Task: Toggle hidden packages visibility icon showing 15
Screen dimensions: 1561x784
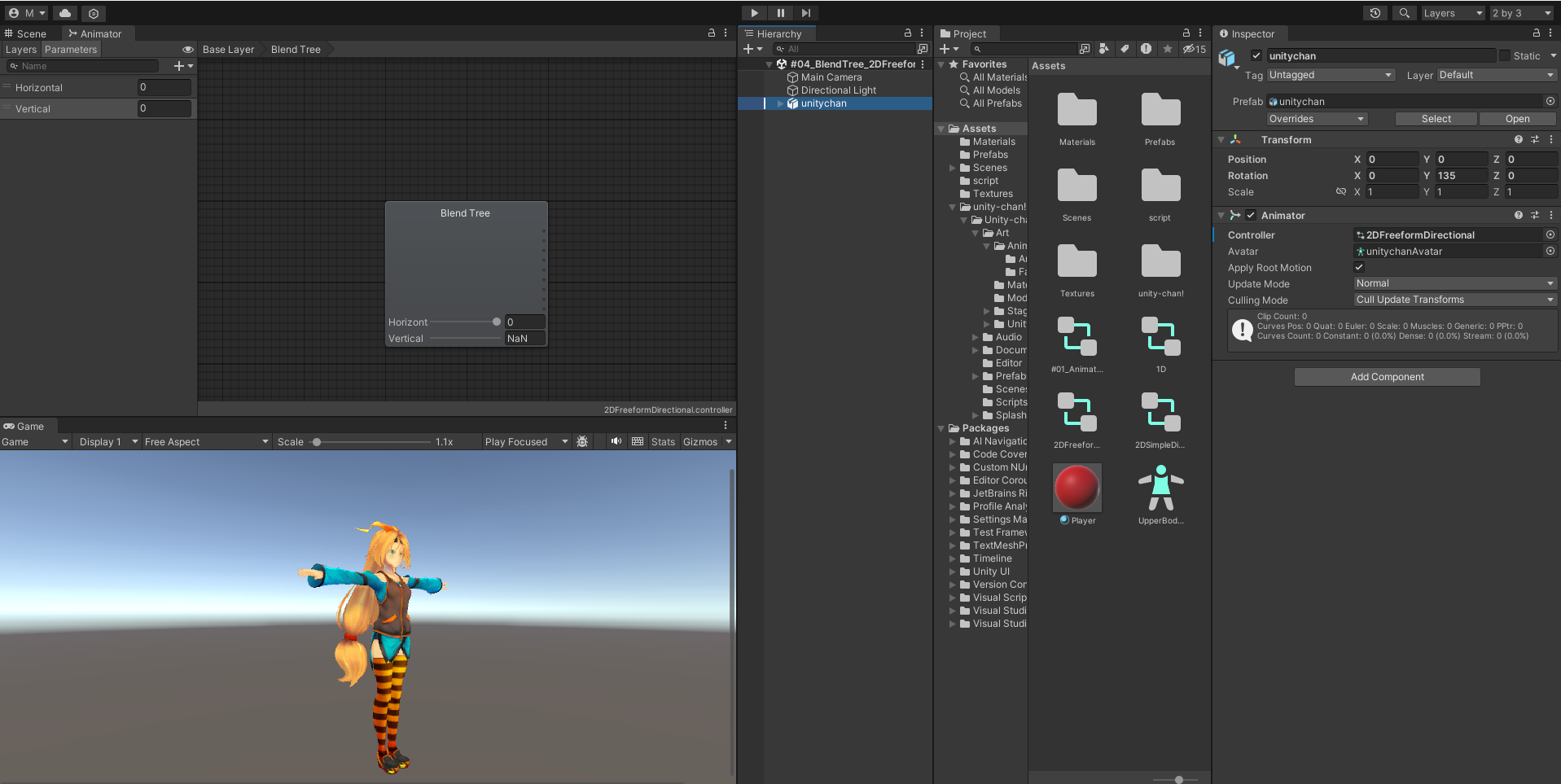Action: [x=1195, y=49]
